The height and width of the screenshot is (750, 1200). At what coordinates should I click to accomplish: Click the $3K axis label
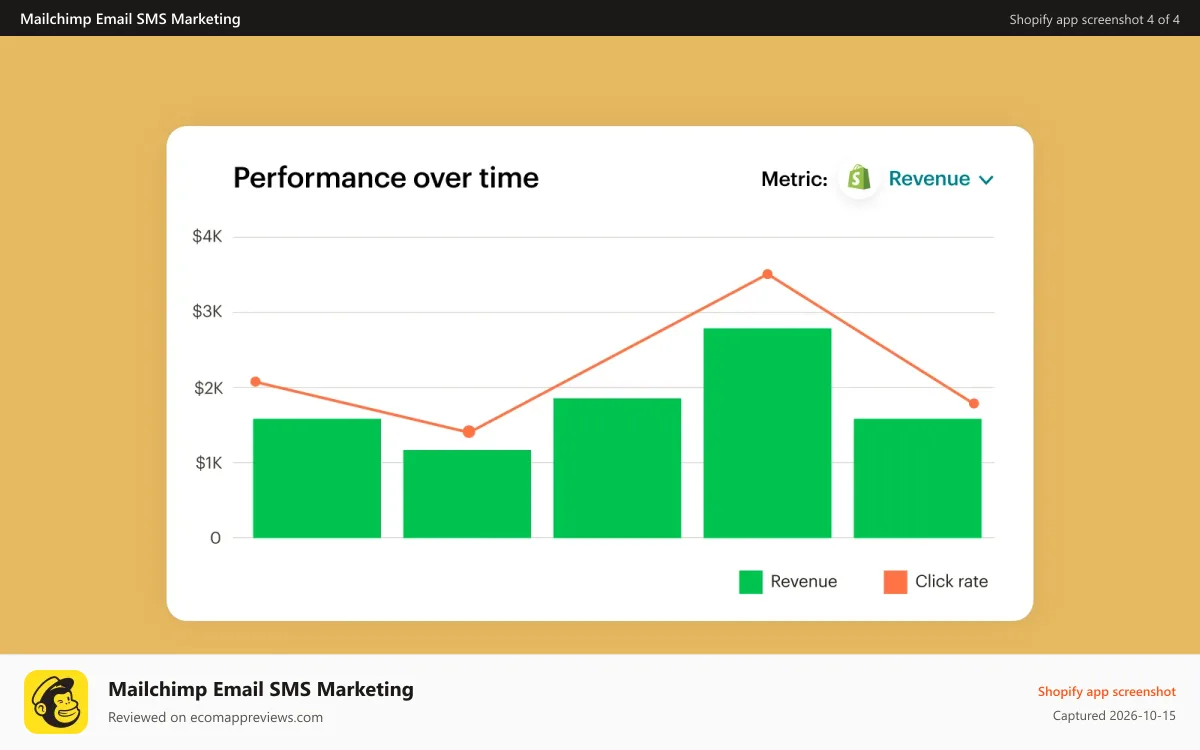coord(207,312)
